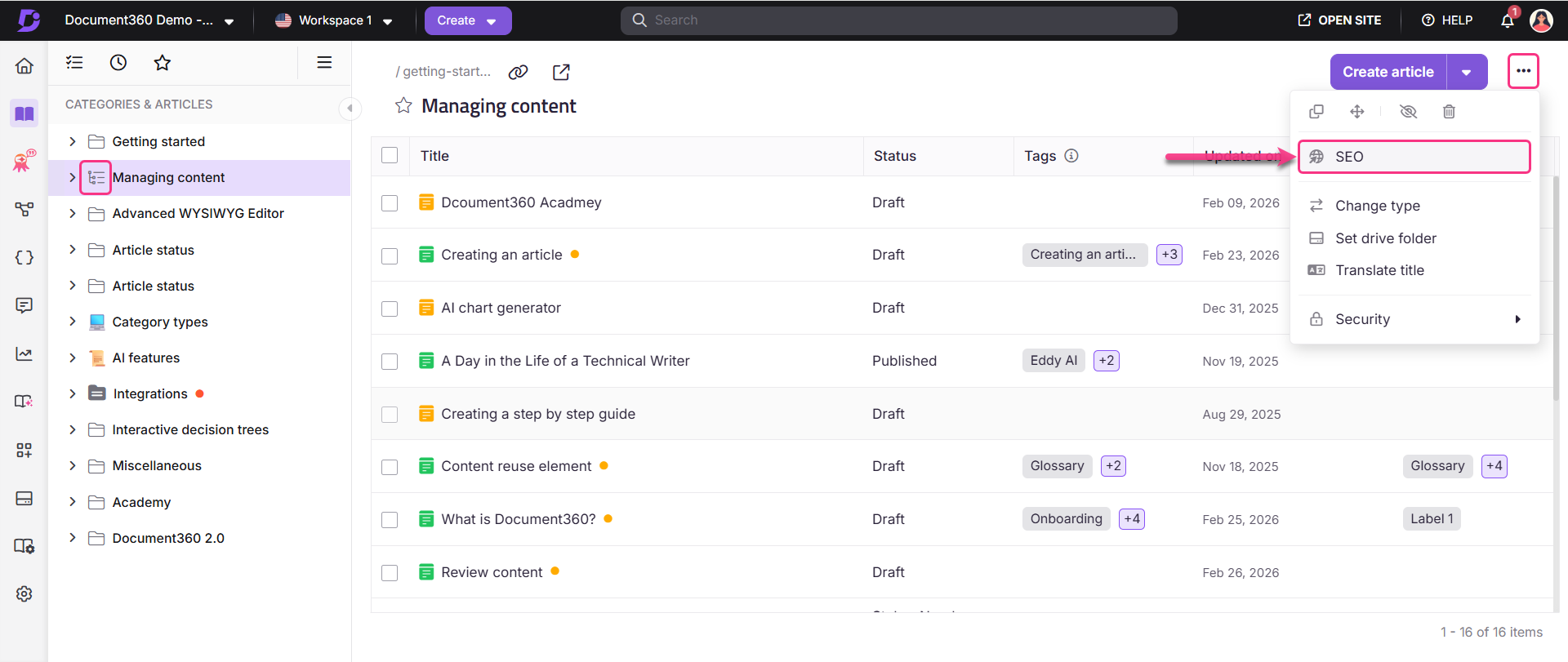Open the Security submenu
The width and height of the screenshot is (1568, 662).
click(1414, 319)
